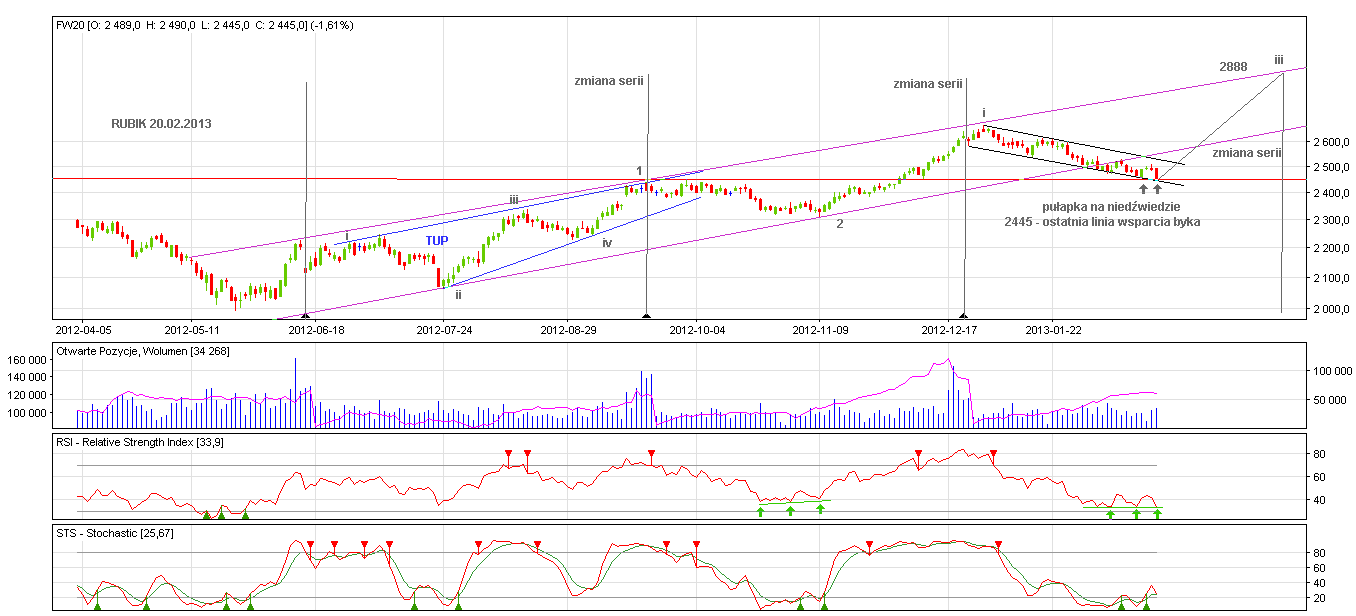This screenshot has height=616, width=1356.
Task: Select the 'RUBIK 20.02.2013' annotation
Action: [x=161, y=124]
